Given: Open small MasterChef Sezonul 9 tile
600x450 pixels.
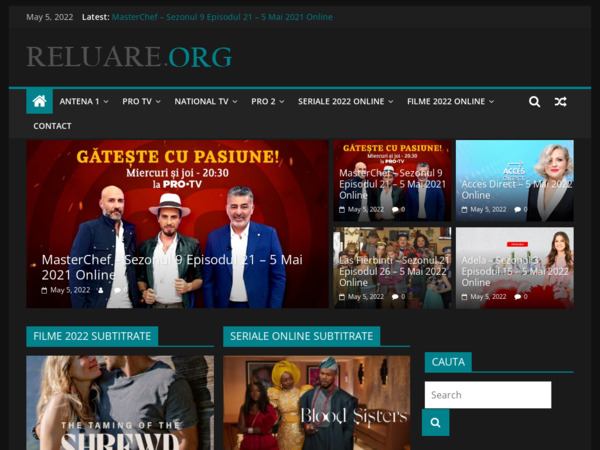Looking at the screenshot, I should pyautogui.click(x=392, y=184).
